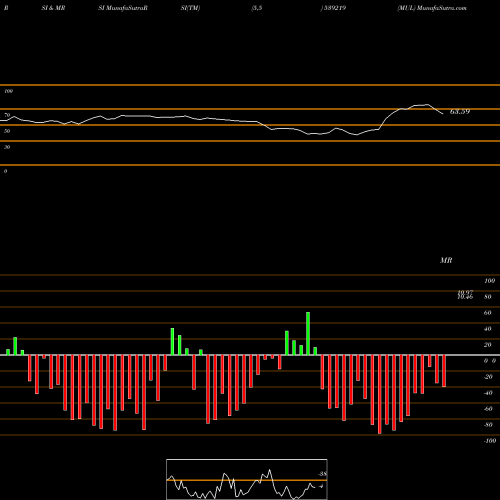Click the 'SI MunafaSutraR' header text

[x=123, y=8]
